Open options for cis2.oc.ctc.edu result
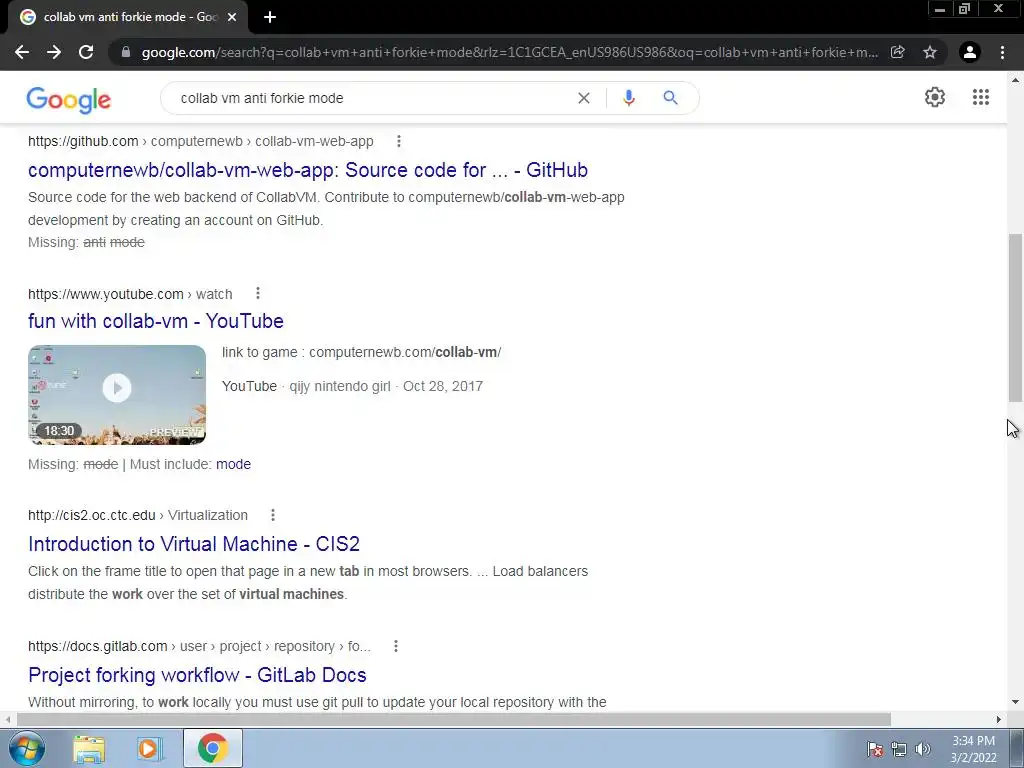The image size is (1024, 768). click(273, 515)
